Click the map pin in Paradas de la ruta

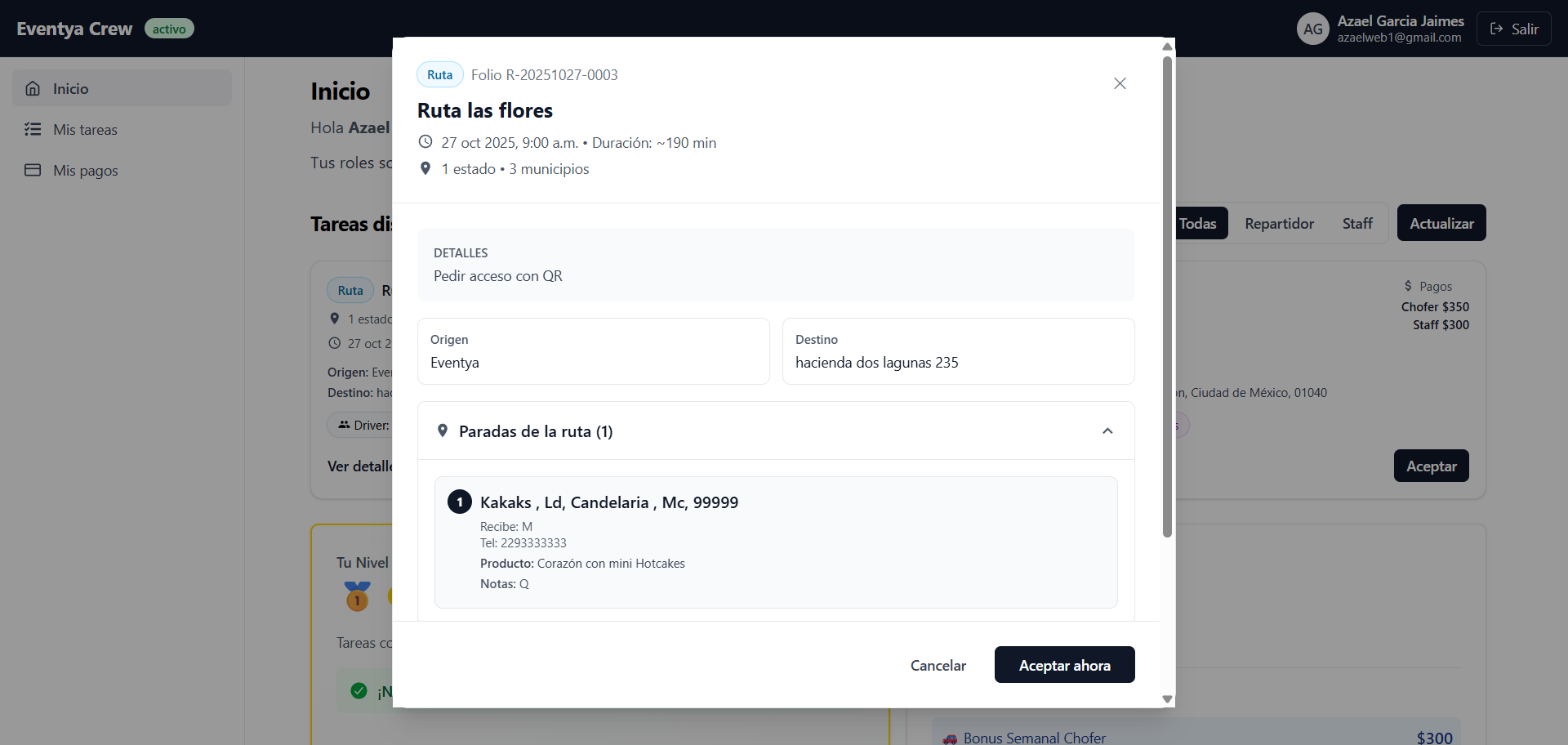(443, 430)
